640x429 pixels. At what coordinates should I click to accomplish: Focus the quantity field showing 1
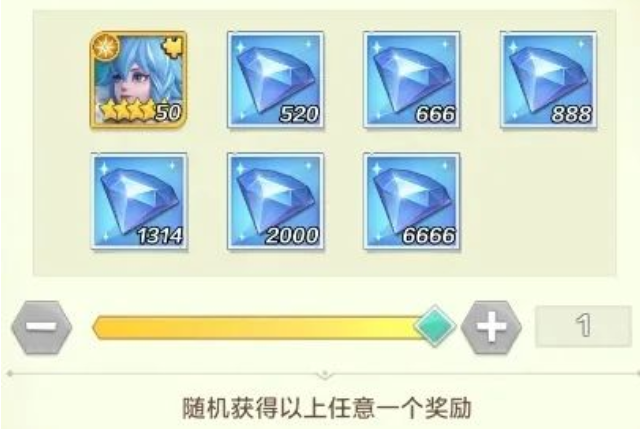point(584,326)
